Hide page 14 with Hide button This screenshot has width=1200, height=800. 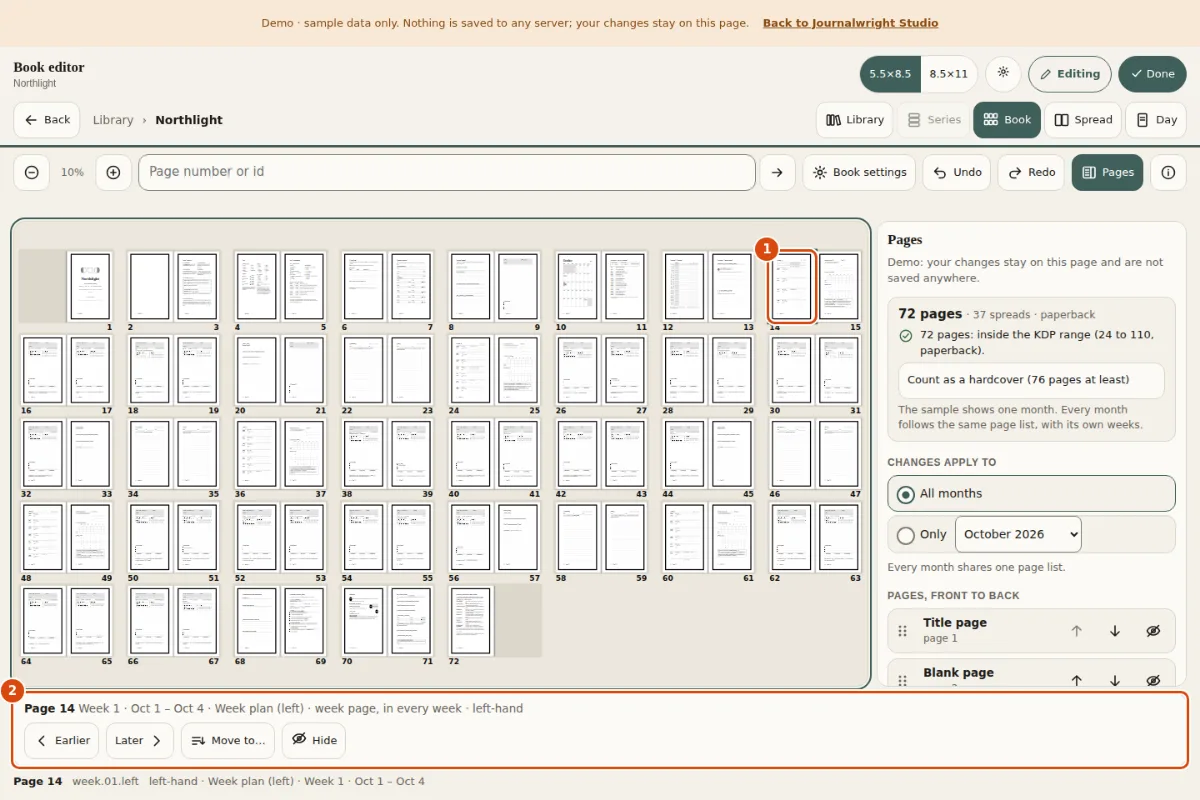click(x=314, y=741)
